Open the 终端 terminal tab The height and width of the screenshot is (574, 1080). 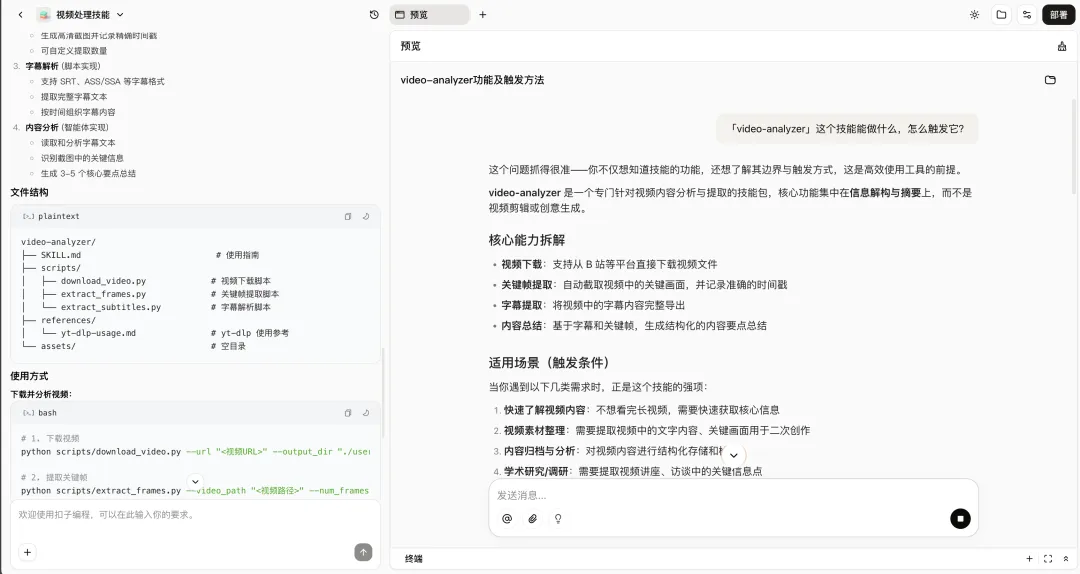click(413, 559)
